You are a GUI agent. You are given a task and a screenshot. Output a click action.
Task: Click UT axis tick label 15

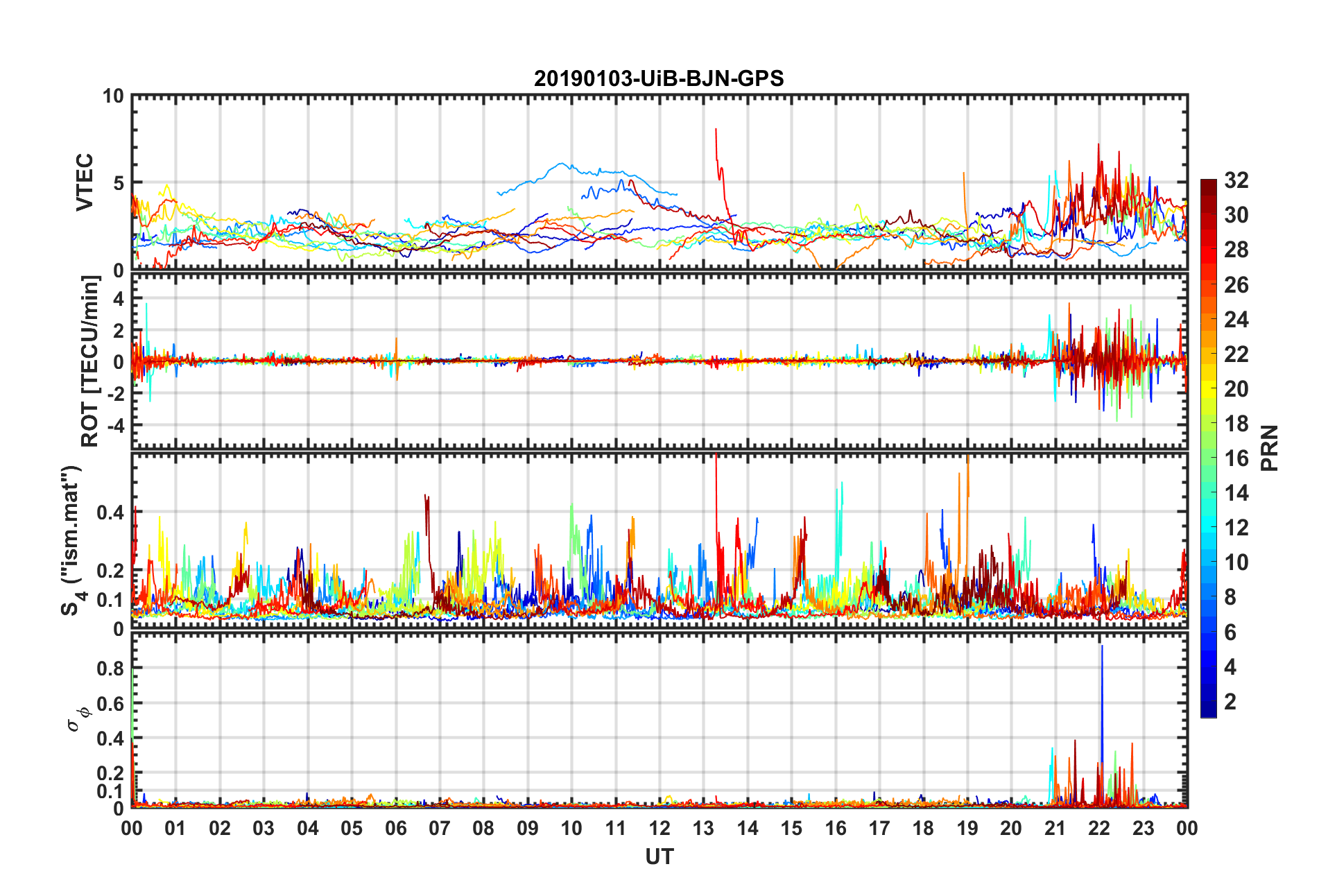(791, 828)
